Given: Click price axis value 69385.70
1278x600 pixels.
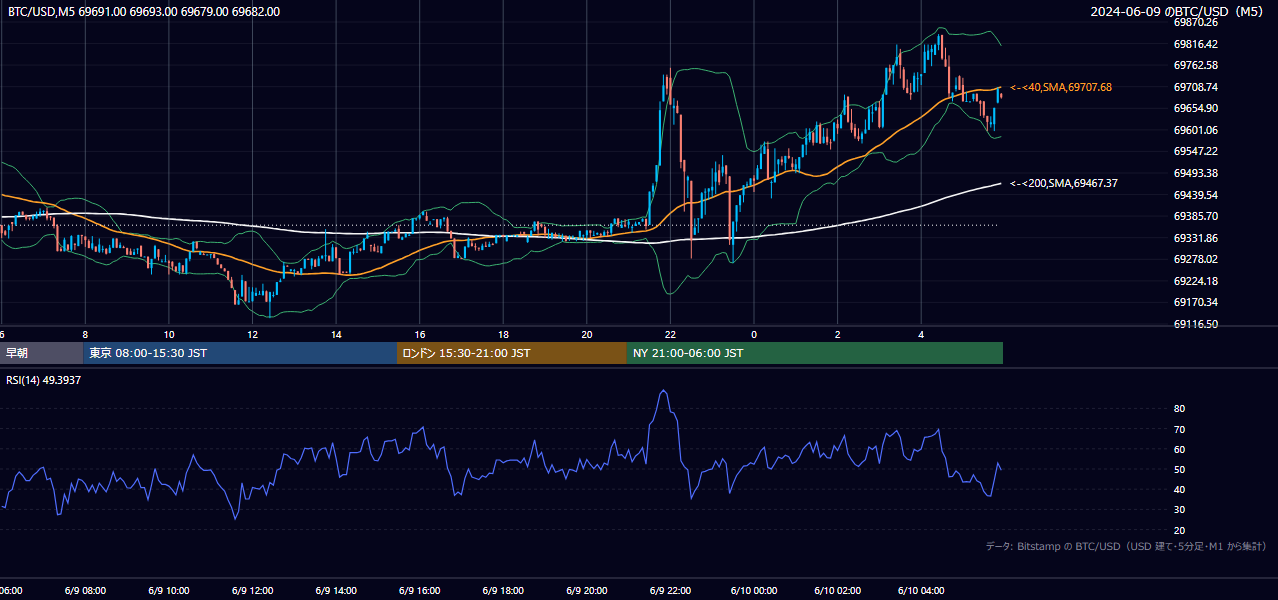Looking at the screenshot, I should [x=1195, y=216].
